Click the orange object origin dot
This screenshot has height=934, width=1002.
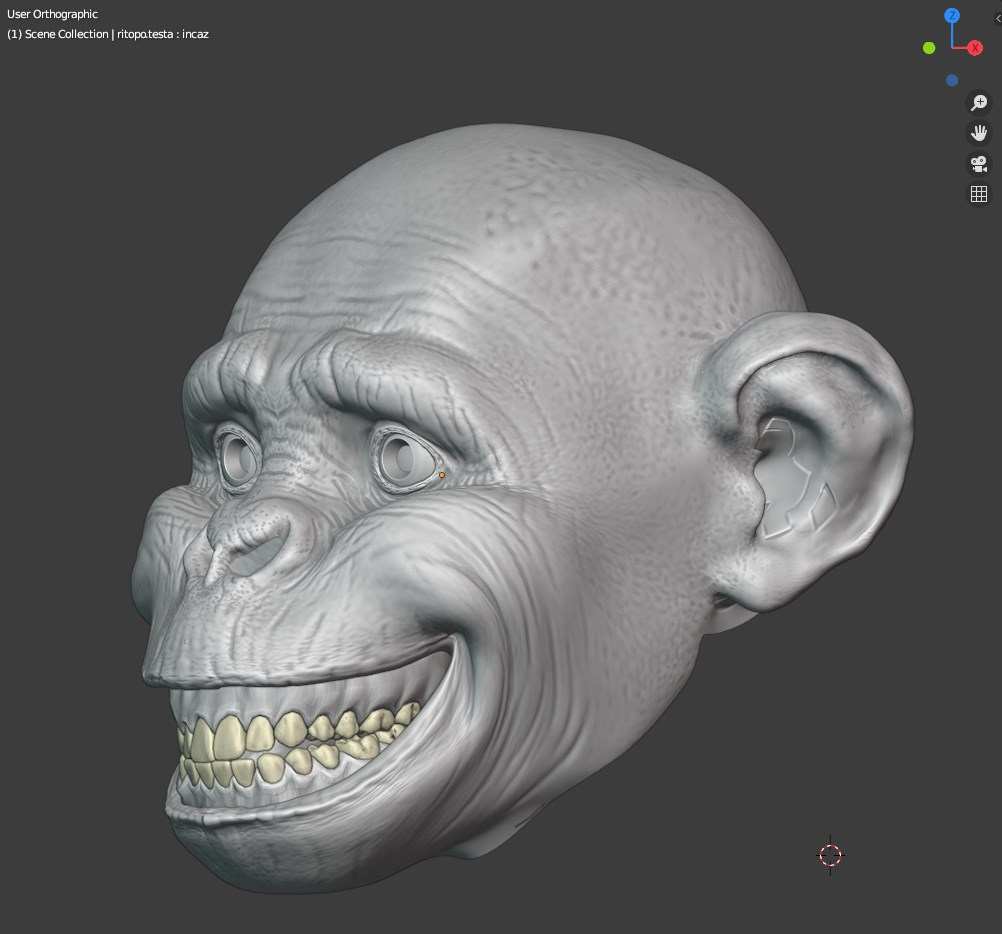coord(442,475)
